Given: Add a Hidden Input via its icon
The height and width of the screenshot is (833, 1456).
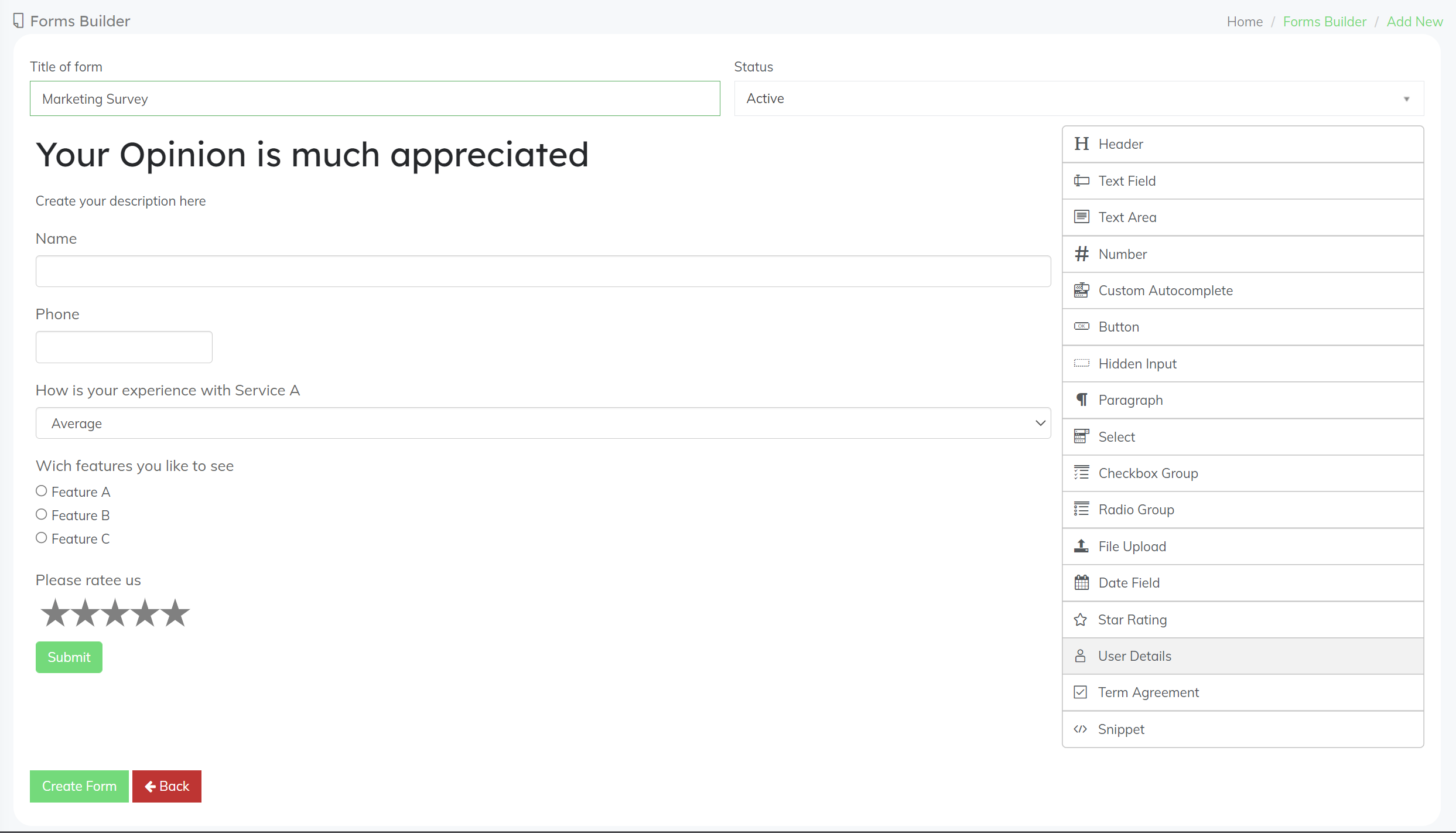Looking at the screenshot, I should (x=1081, y=363).
